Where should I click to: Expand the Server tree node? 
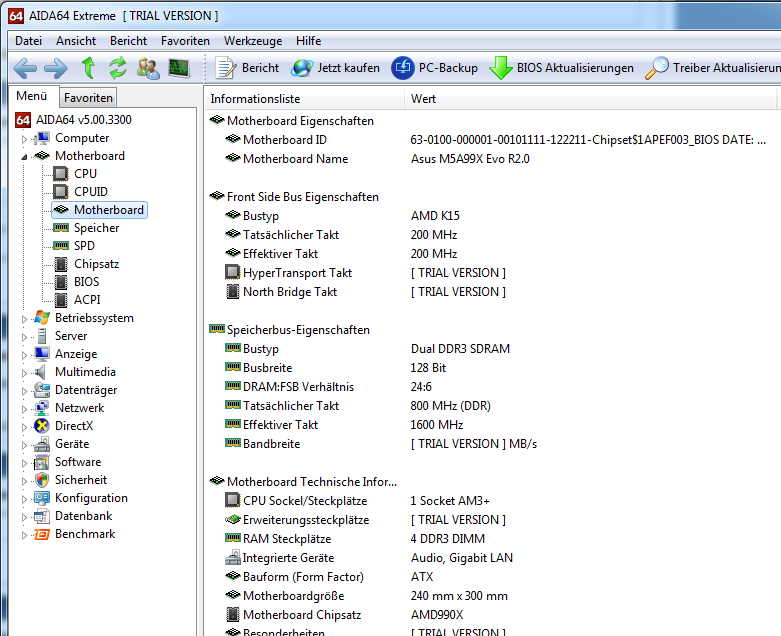coord(24,337)
